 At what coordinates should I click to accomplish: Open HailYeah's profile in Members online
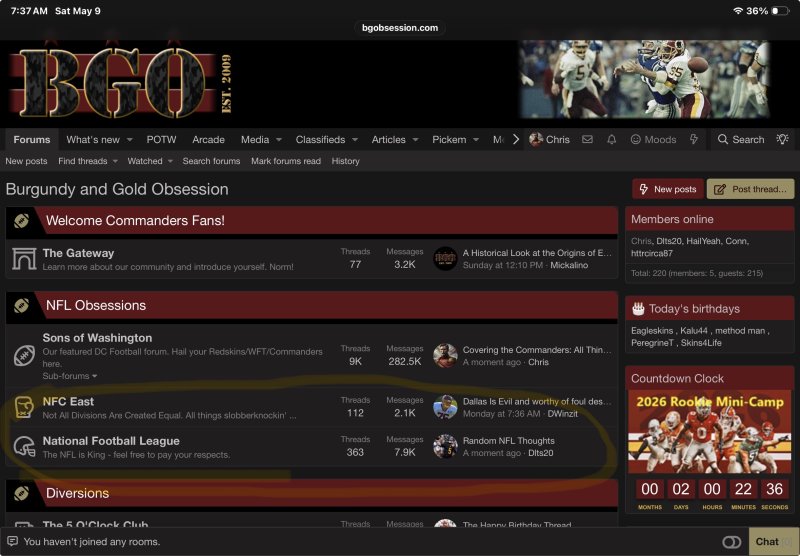(702, 241)
